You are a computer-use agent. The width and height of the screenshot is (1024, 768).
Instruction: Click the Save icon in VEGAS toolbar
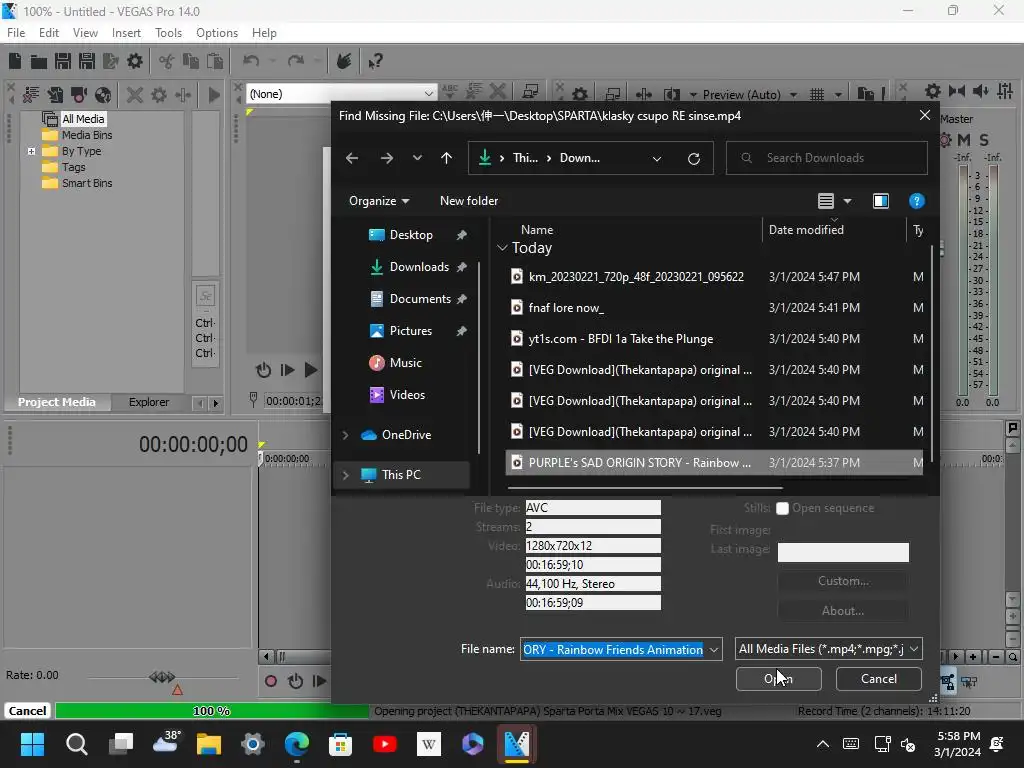tap(63, 61)
